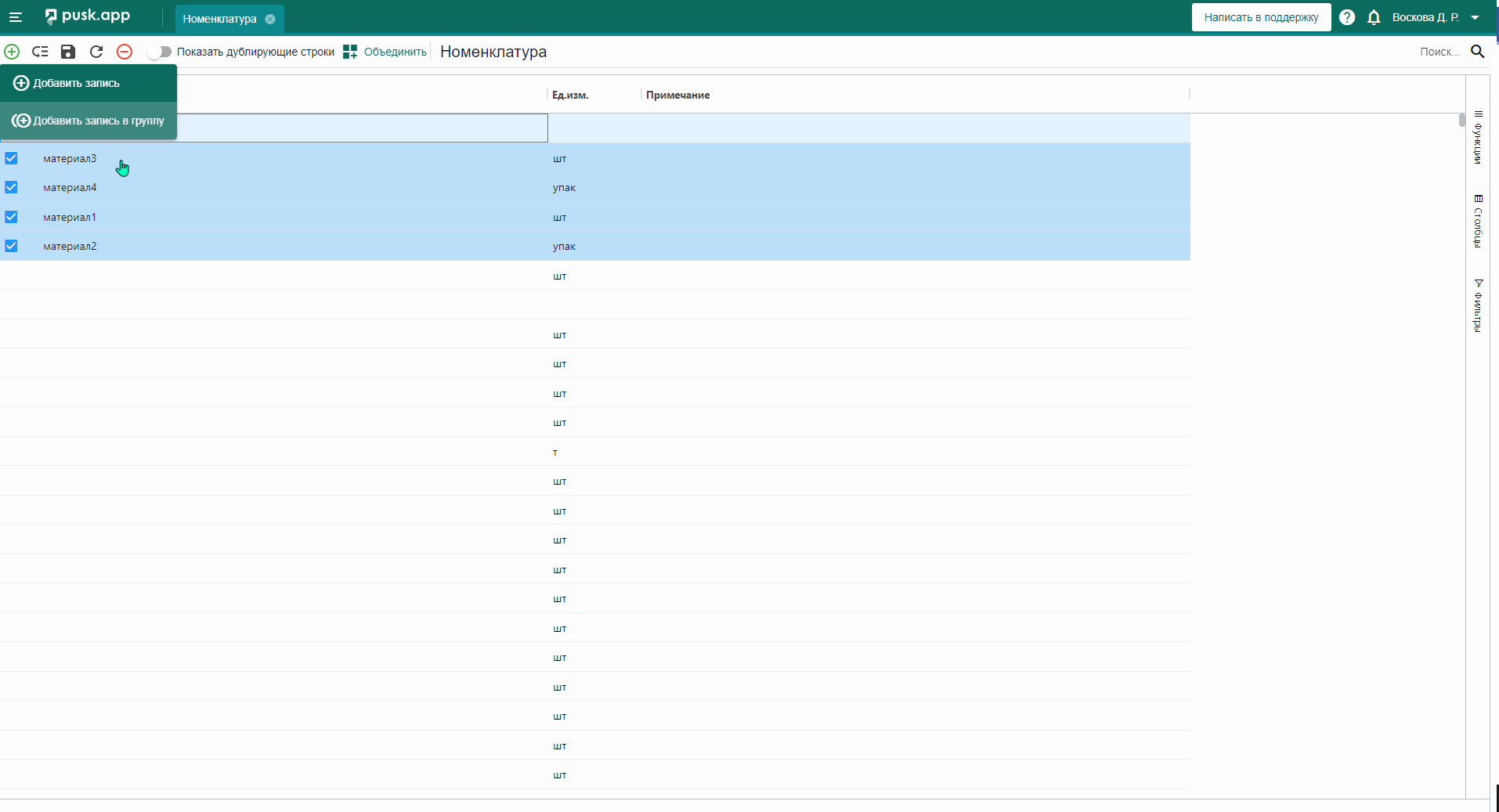
Task: Delete selected rows with red minus icon
Action: coord(125,52)
